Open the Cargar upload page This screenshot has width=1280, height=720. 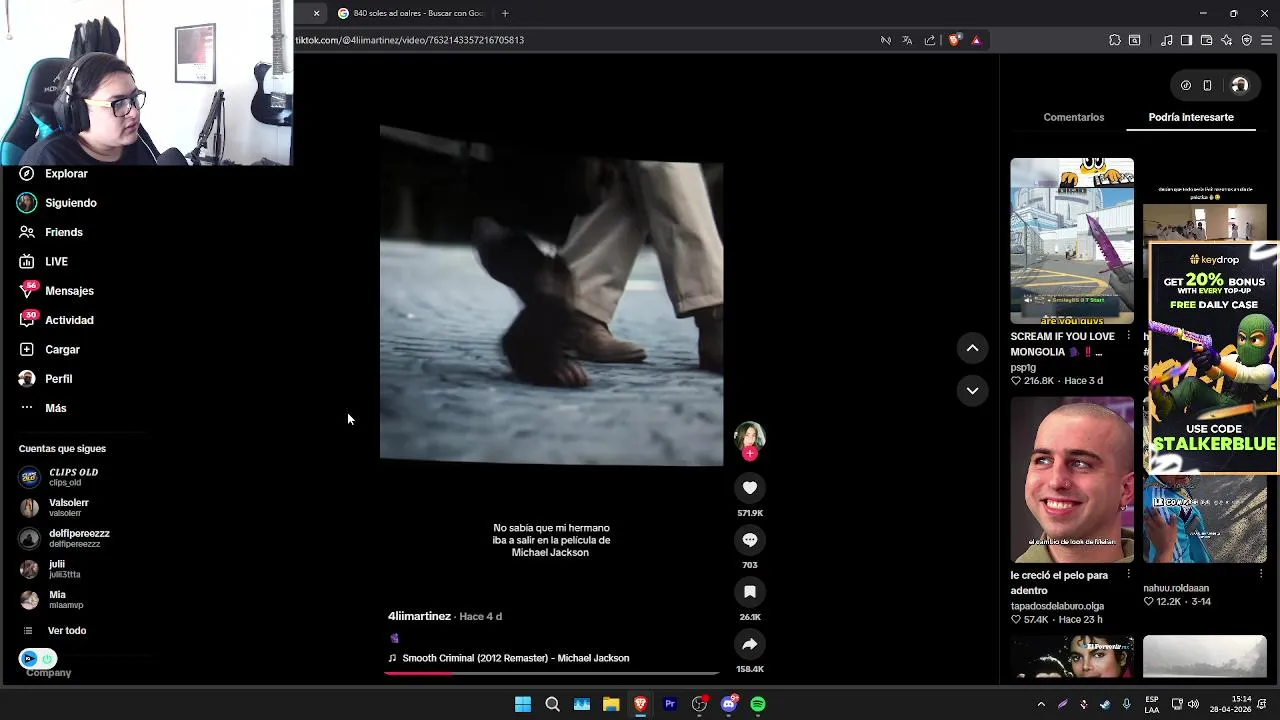(50, 349)
